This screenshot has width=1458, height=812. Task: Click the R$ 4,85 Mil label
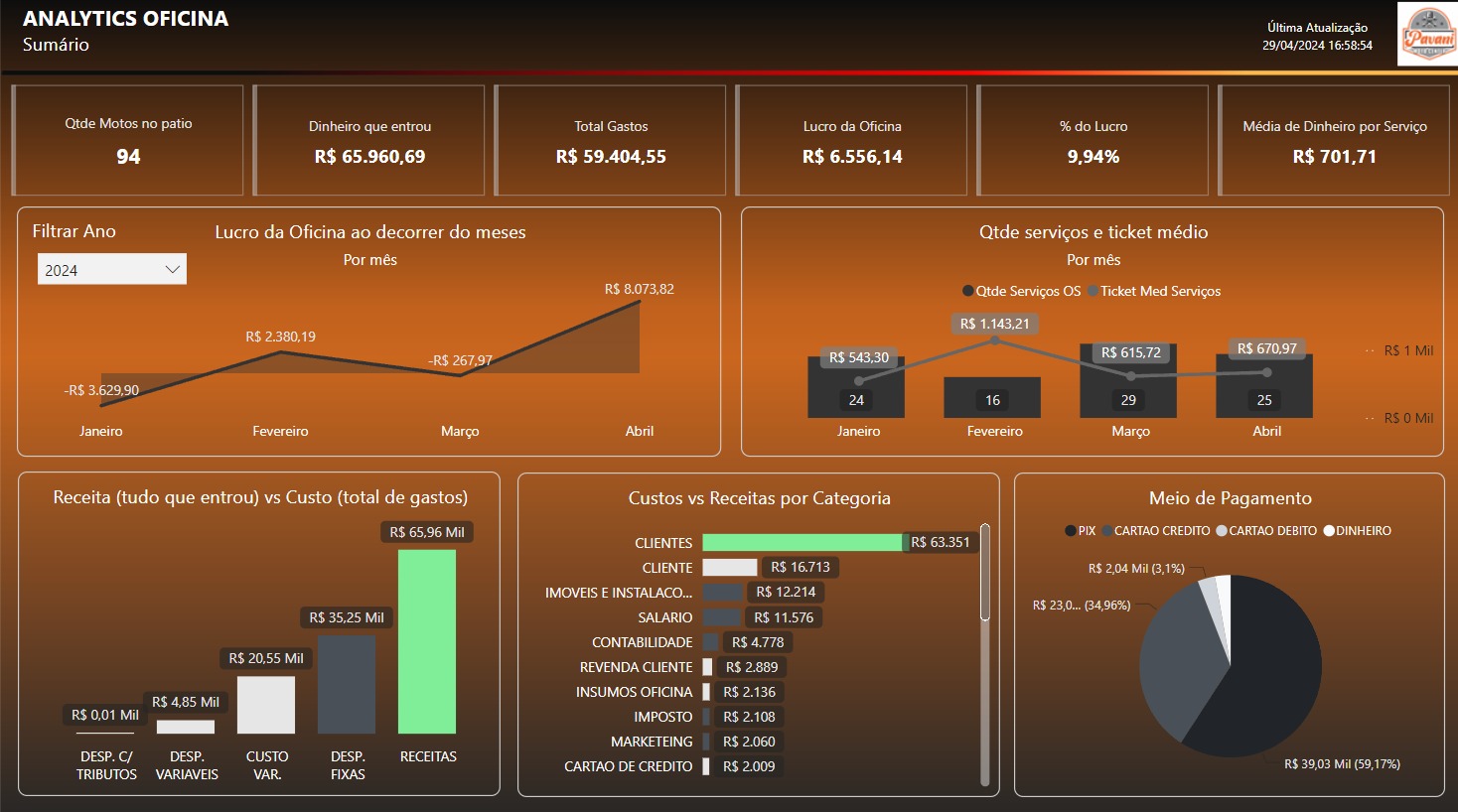click(186, 702)
